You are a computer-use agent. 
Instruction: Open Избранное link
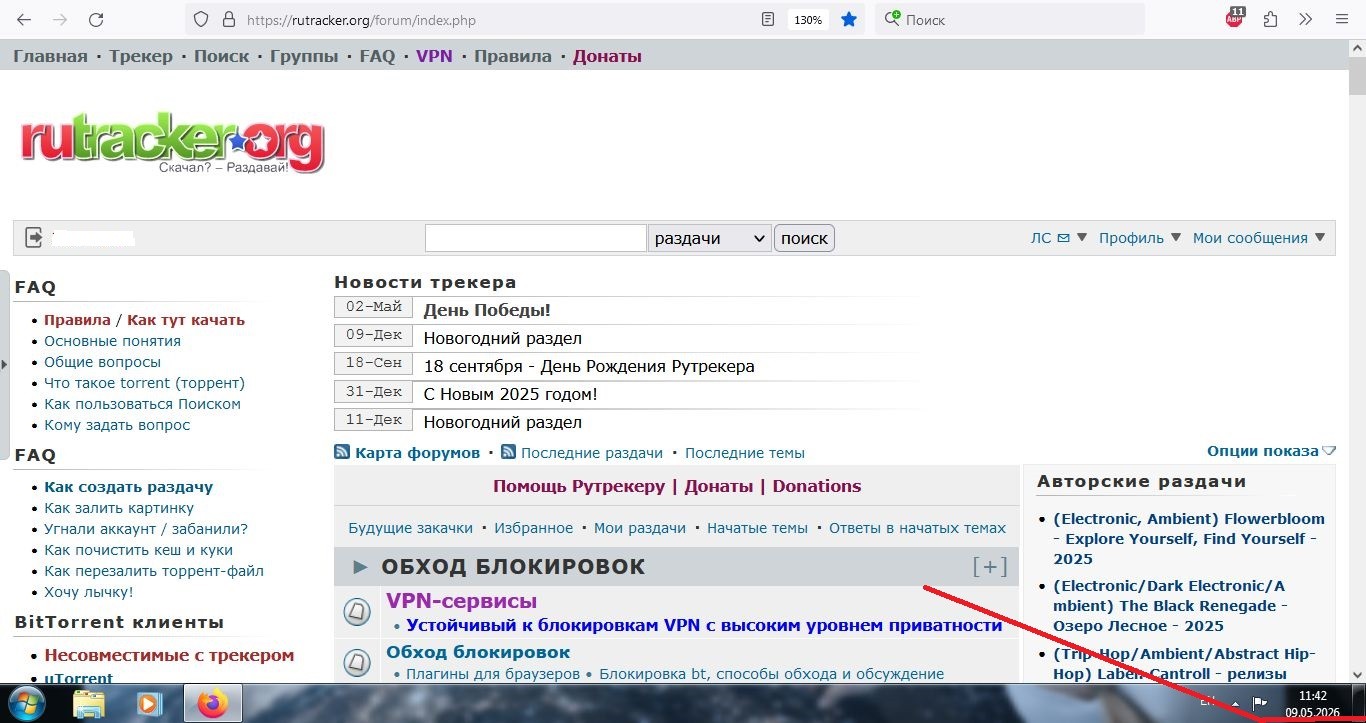tap(533, 528)
